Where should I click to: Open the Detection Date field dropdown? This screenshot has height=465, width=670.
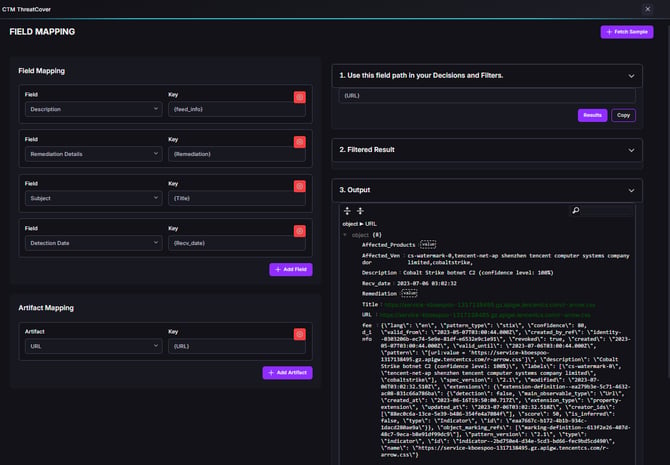(94, 243)
